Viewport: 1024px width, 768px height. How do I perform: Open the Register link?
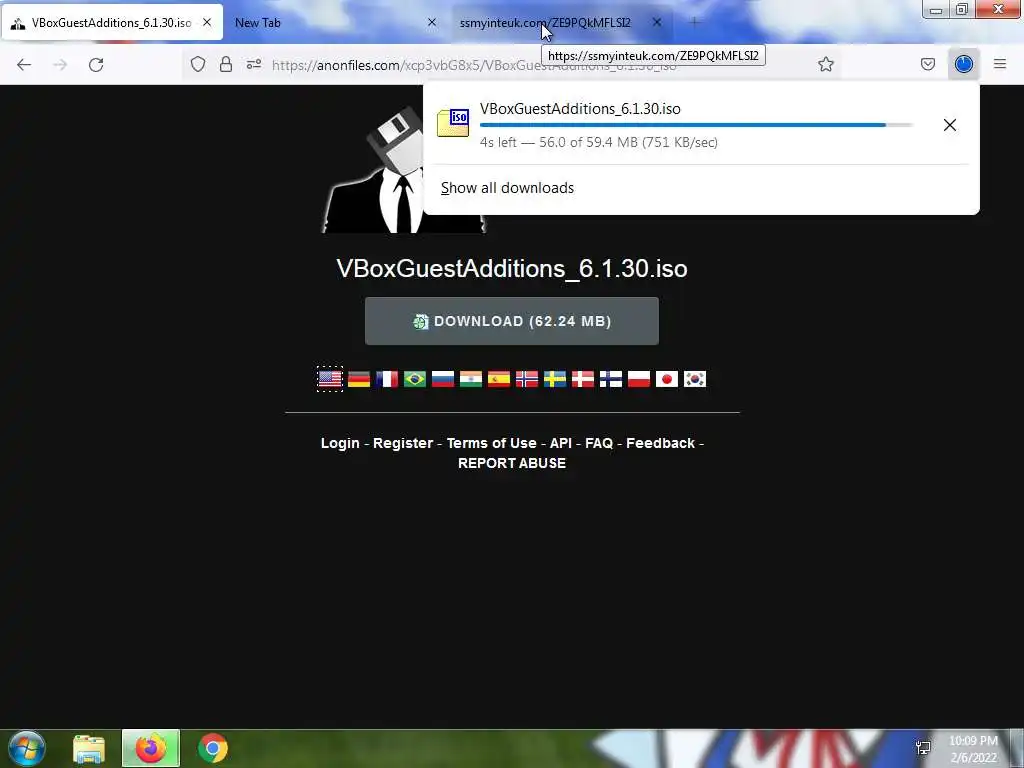(403, 443)
